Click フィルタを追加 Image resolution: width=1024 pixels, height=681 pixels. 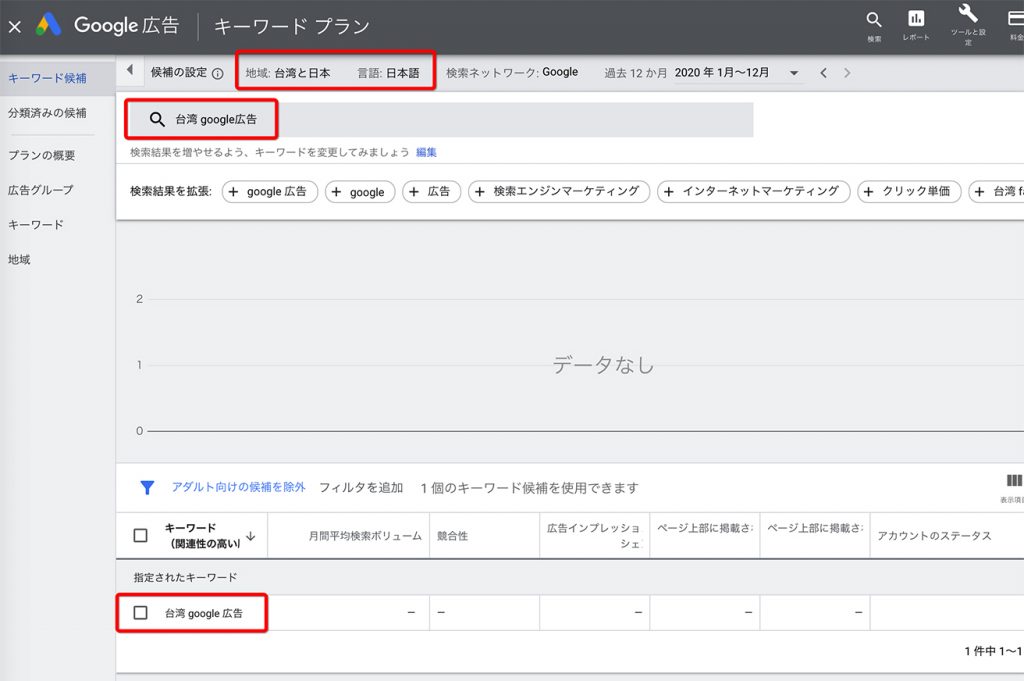(x=361, y=488)
